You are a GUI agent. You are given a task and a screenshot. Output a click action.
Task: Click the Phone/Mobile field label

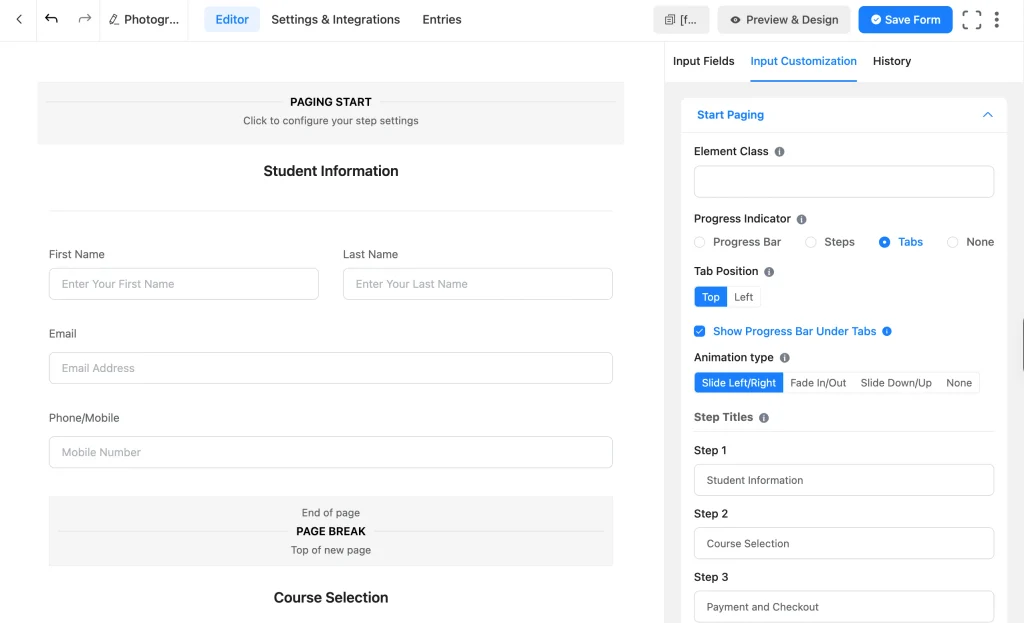(x=84, y=418)
